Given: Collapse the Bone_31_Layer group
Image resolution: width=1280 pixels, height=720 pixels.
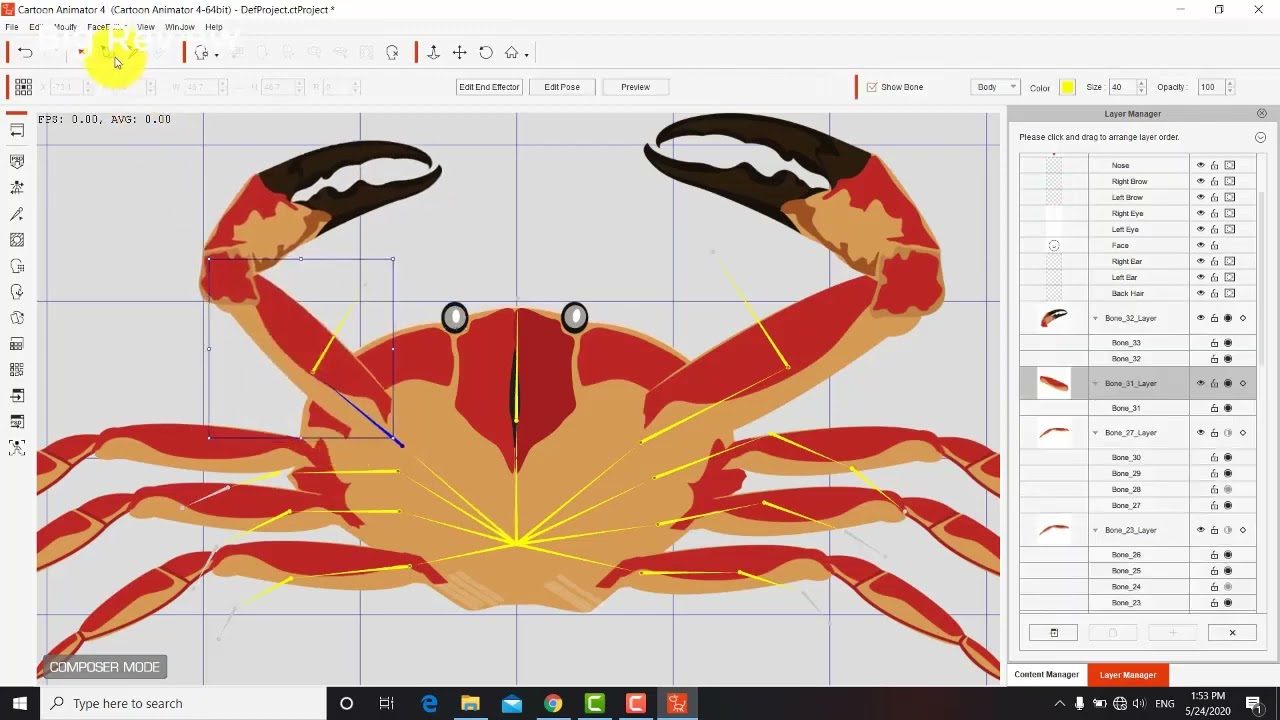Looking at the screenshot, I should tap(1095, 383).
